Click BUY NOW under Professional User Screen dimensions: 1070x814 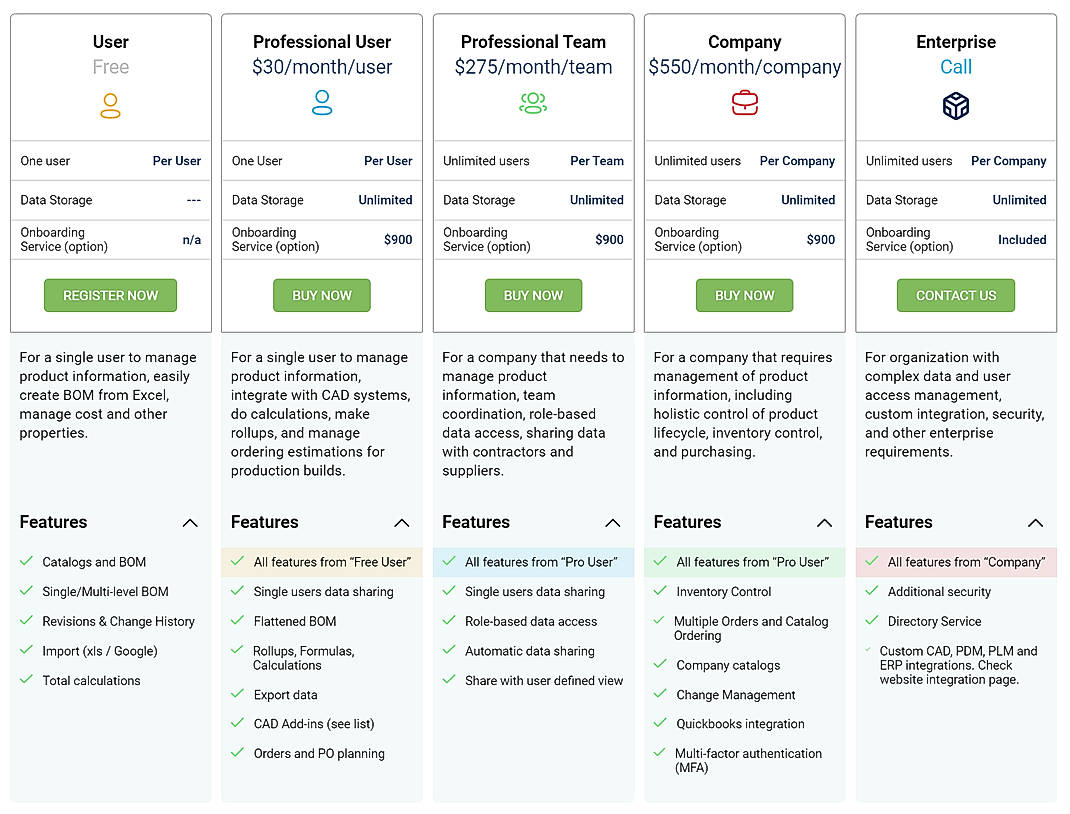pyautogui.click(x=321, y=295)
